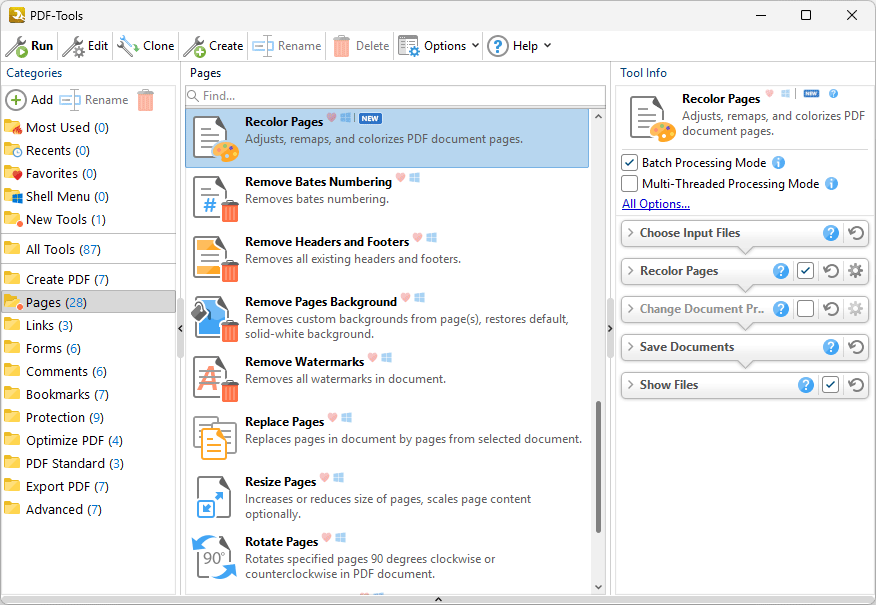The width and height of the screenshot is (876, 605).
Task: Click the heart icon beside Remove Watermarks
Action: pos(372,357)
